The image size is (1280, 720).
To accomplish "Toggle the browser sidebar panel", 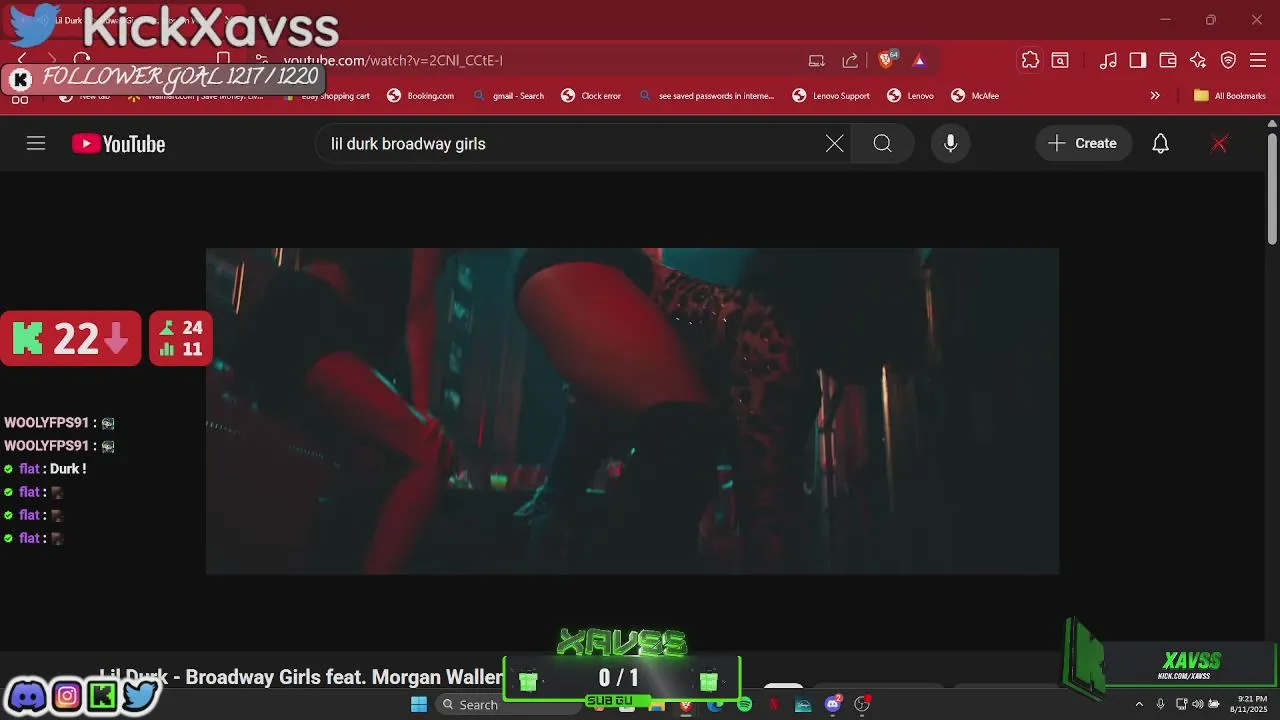I will [x=1137, y=60].
